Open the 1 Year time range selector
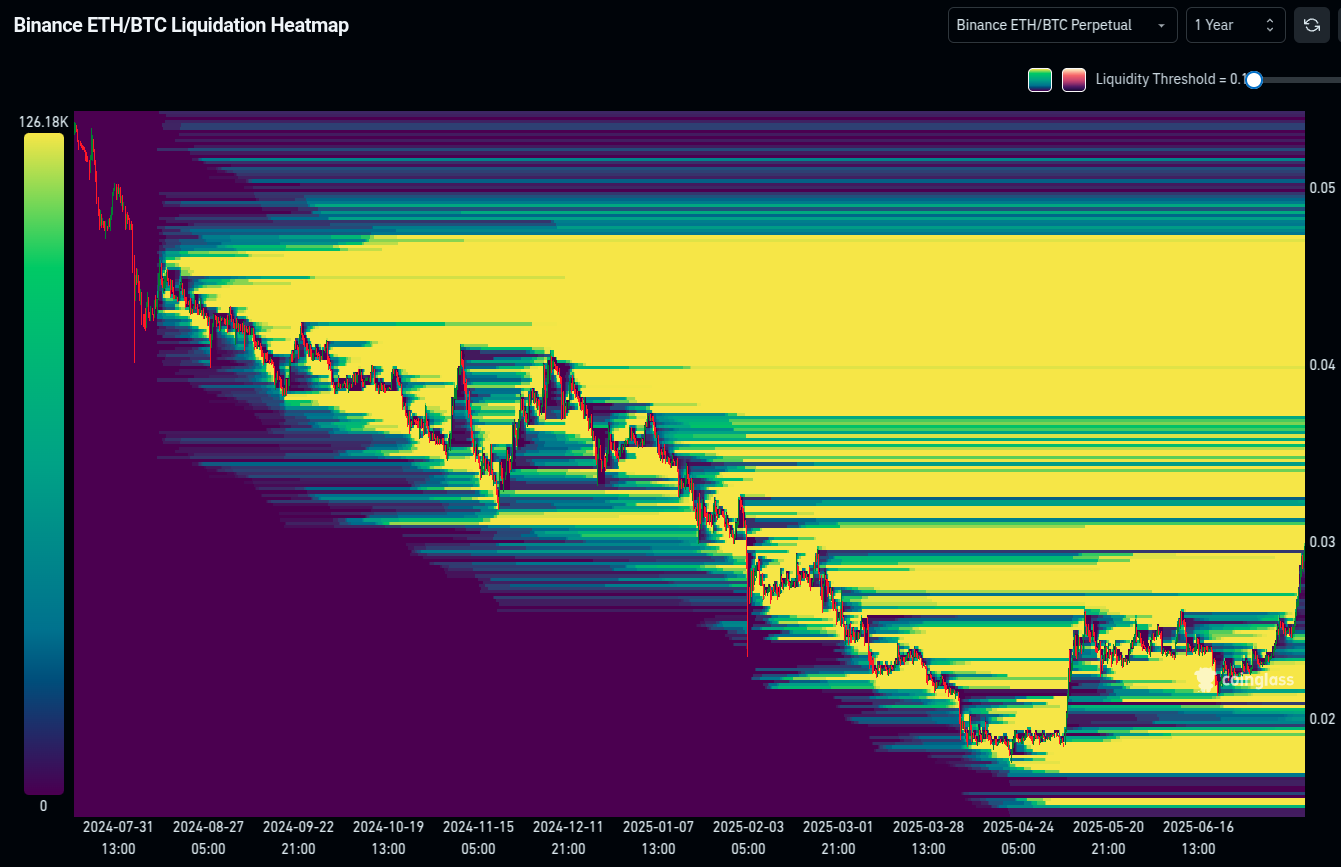The width and height of the screenshot is (1341, 867). point(1235,25)
